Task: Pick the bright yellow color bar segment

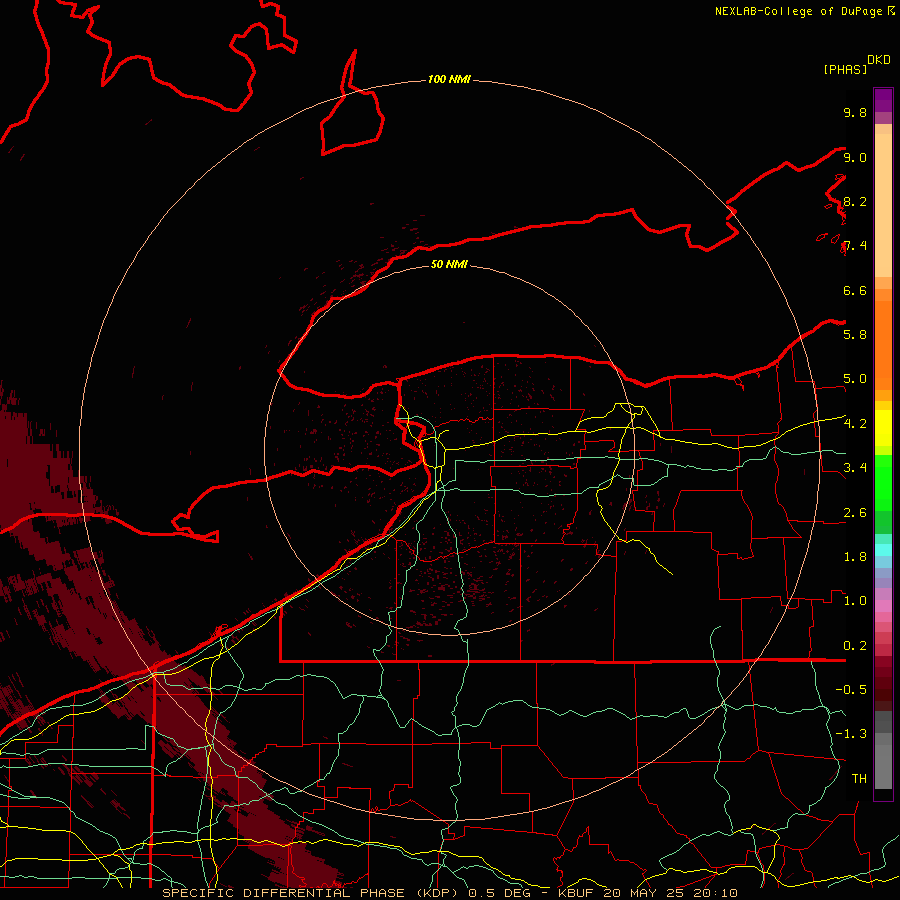Action: point(883,428)
